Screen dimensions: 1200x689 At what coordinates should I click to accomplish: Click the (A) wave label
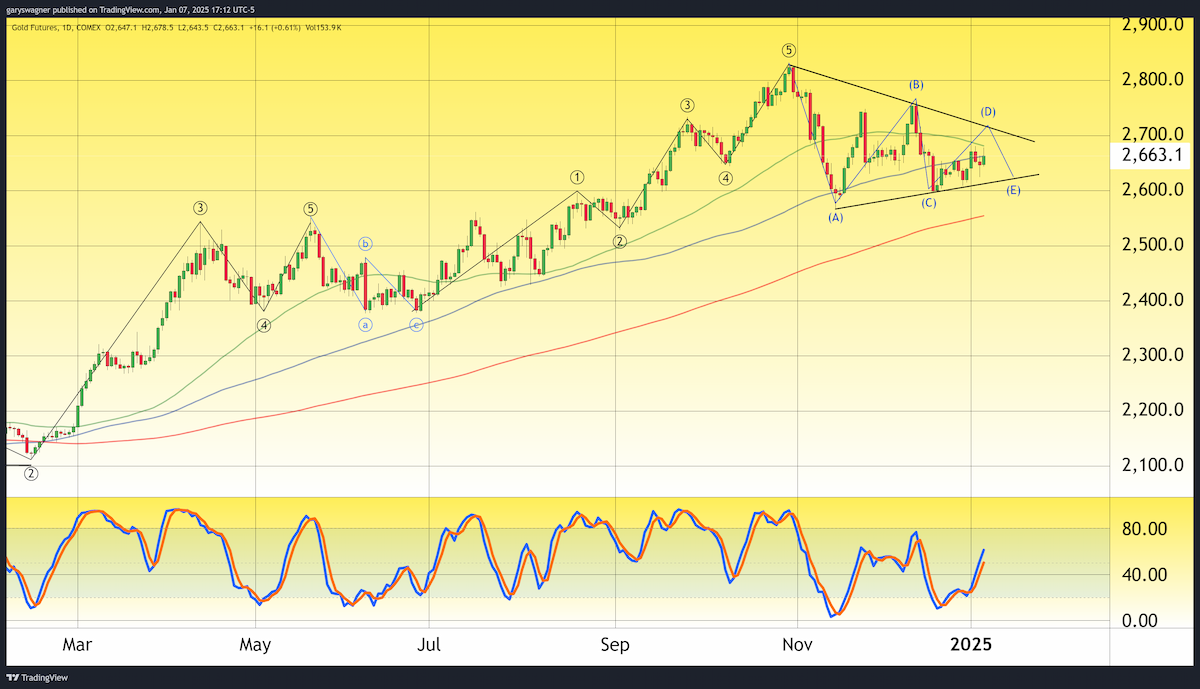point(836,216)
